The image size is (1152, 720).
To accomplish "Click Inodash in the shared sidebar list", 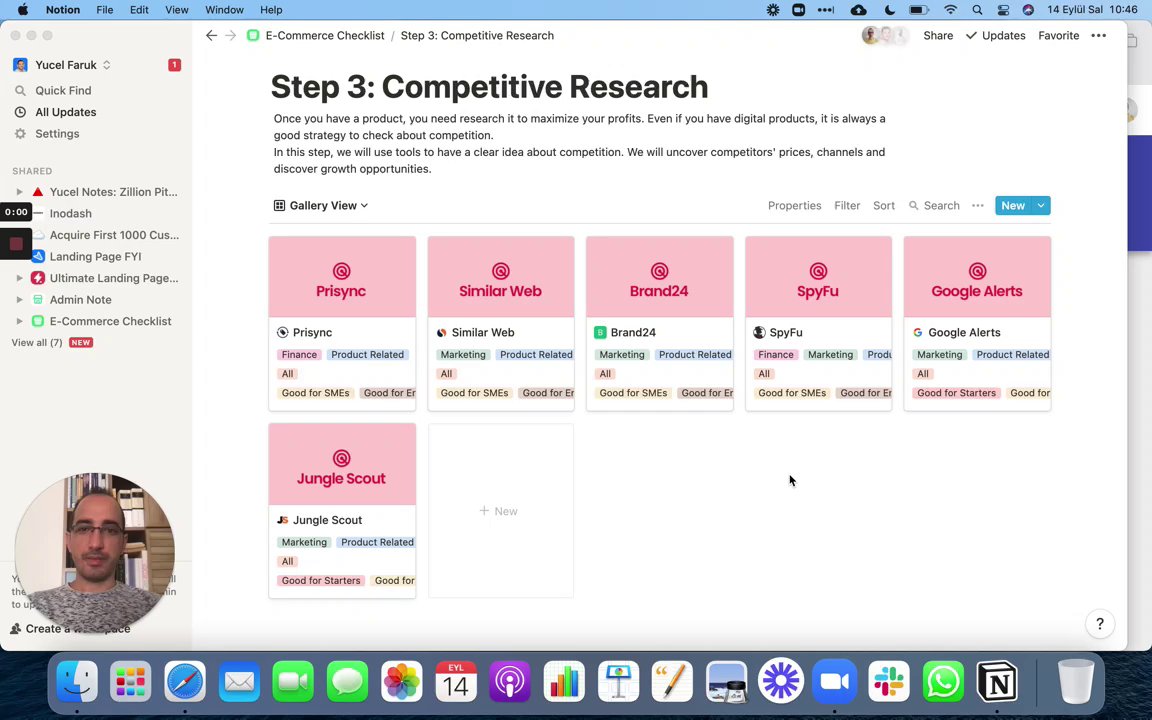I will (71, 213).
